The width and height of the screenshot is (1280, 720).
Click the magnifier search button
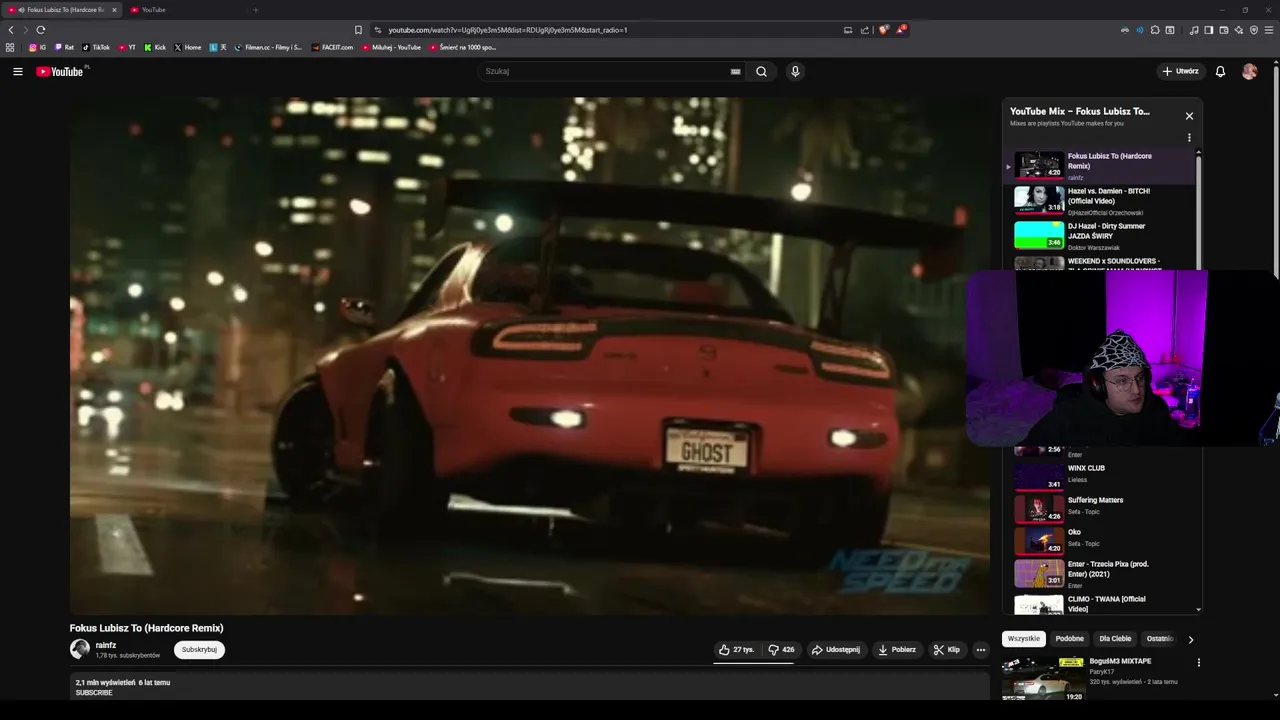pyautogui.click(x=761, y=71)
